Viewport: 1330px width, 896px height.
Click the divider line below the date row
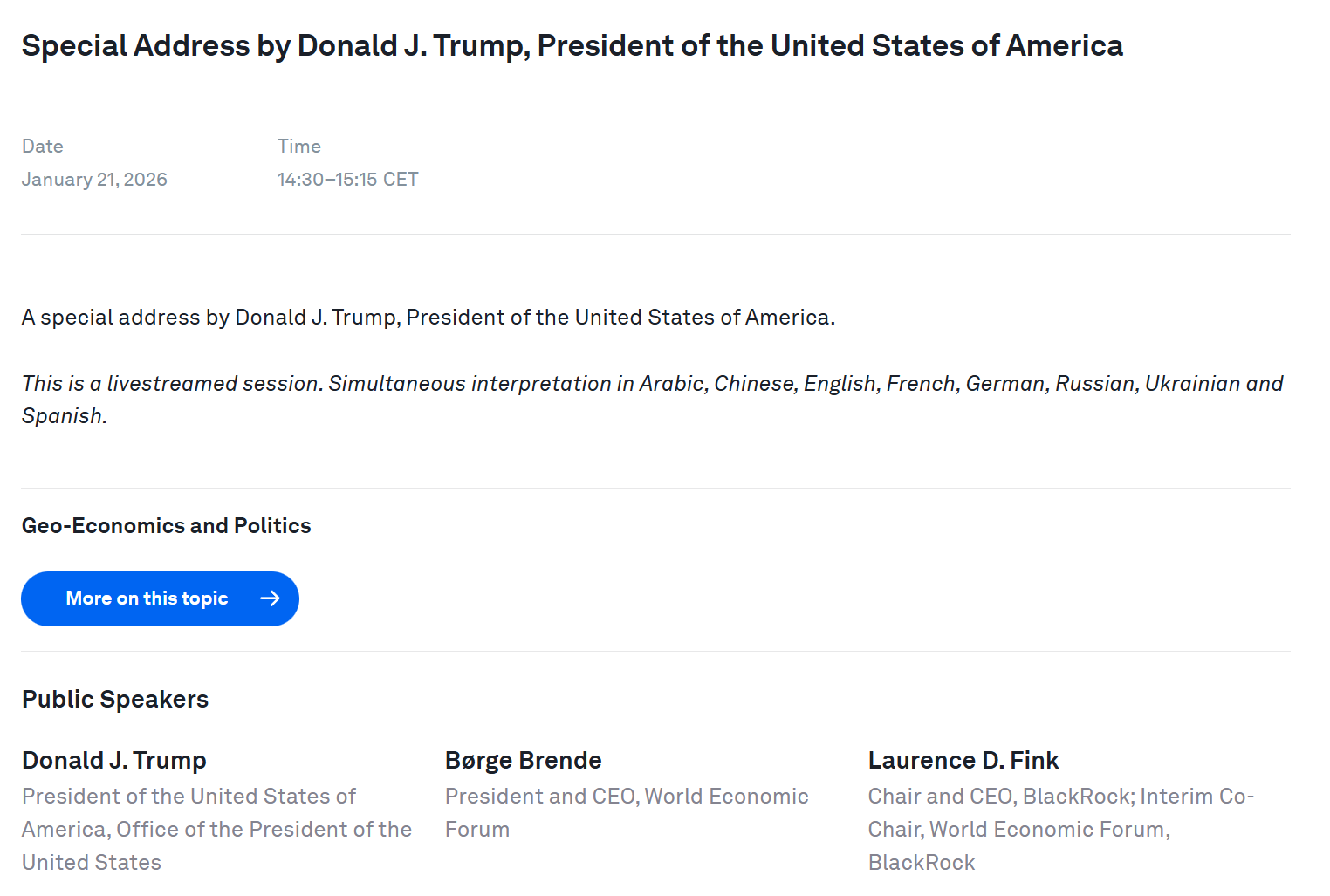pos(655,235)
